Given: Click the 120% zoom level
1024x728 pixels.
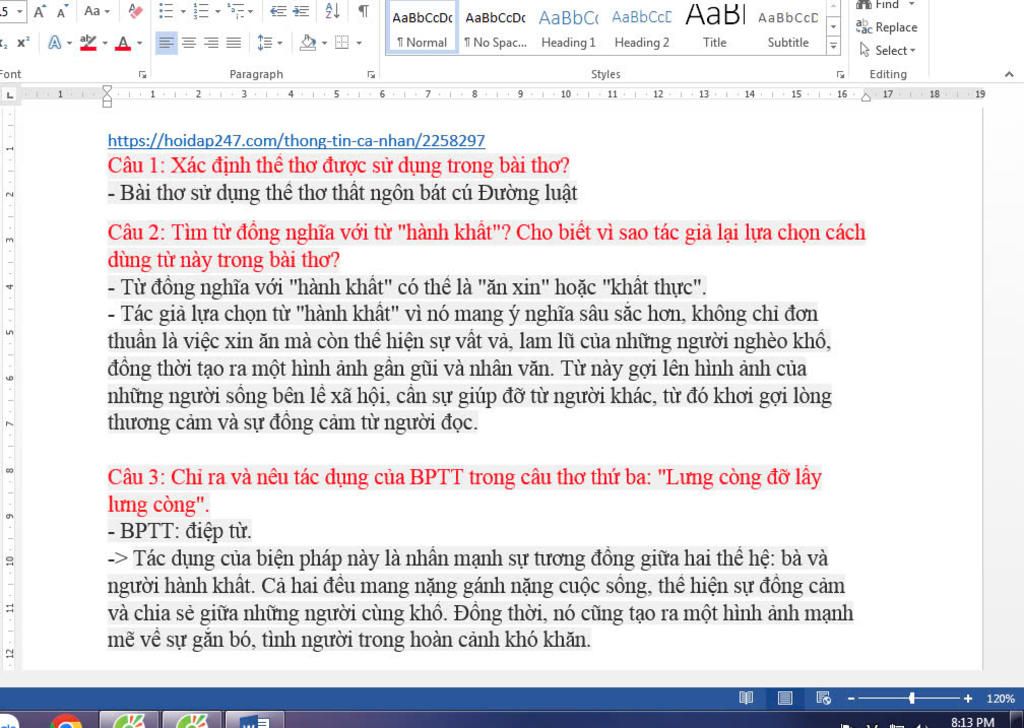Looking at the screenshot, I should pos(1000,699).
